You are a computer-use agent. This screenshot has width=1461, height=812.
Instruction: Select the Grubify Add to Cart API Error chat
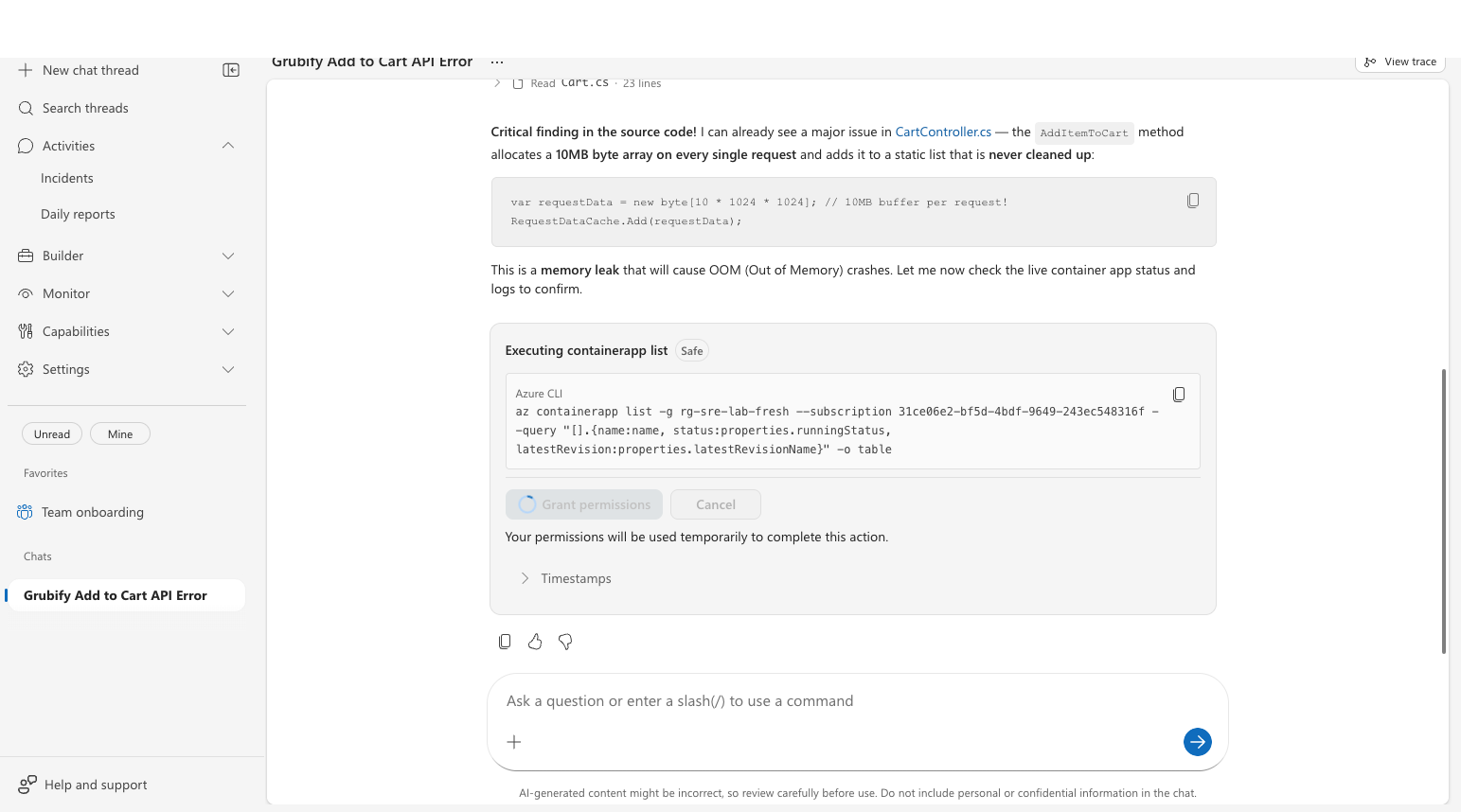click(x=126, y=595)
